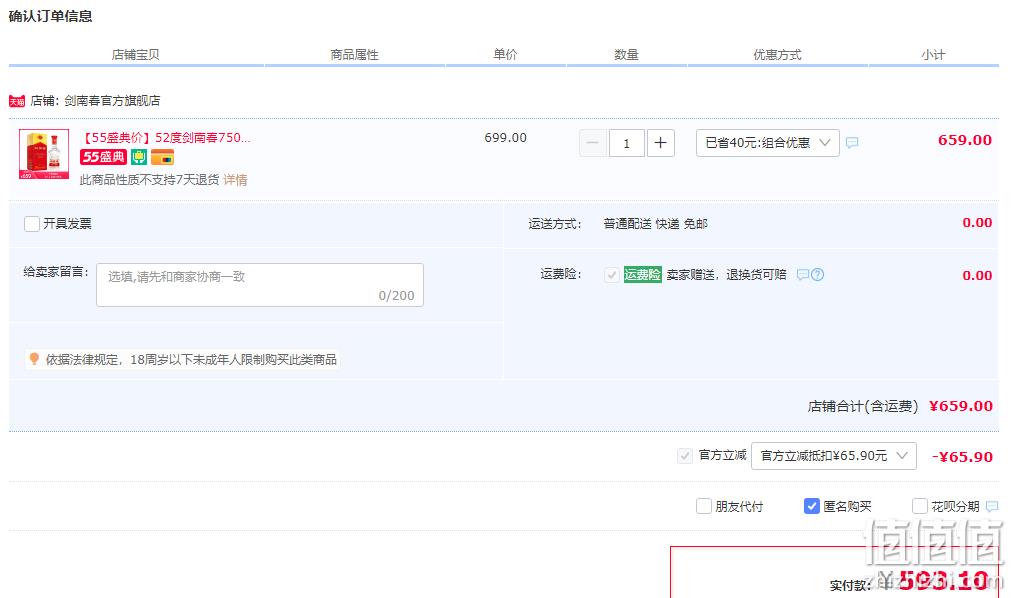
Task: Click the green 运费险 tag
Action: [x=643, y=275]
